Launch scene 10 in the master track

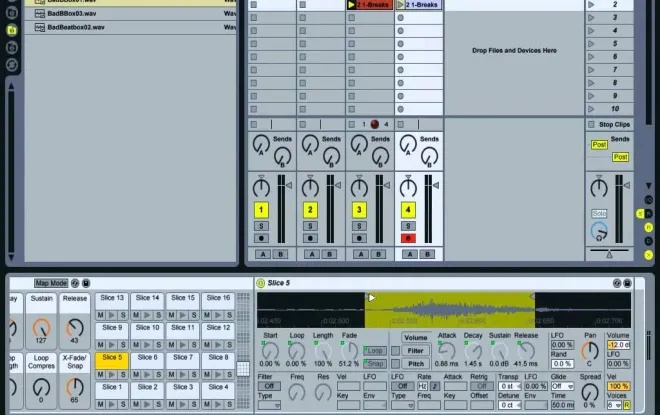coord(591,109)
